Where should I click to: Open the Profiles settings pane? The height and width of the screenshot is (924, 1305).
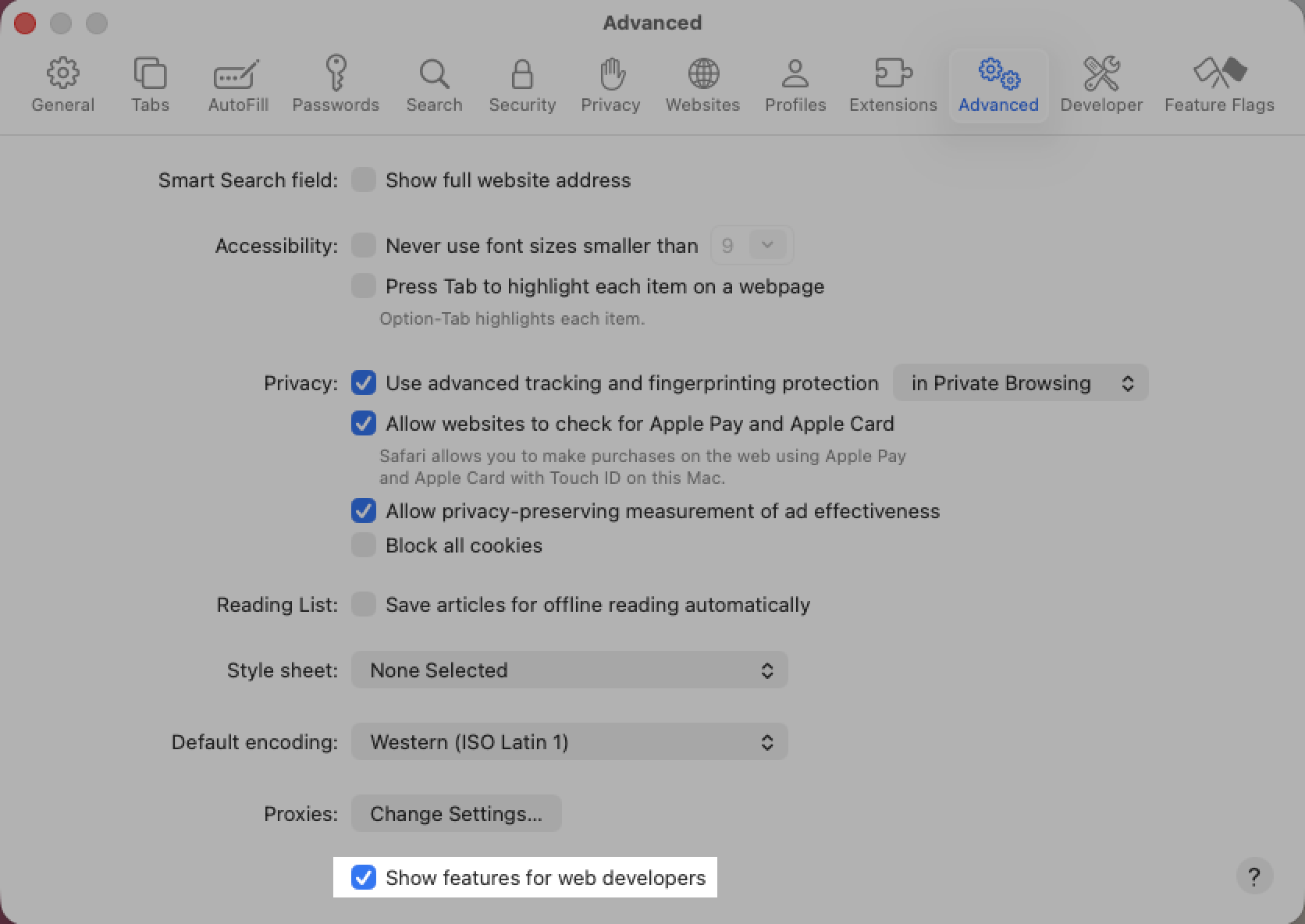(x=795, y=86)
